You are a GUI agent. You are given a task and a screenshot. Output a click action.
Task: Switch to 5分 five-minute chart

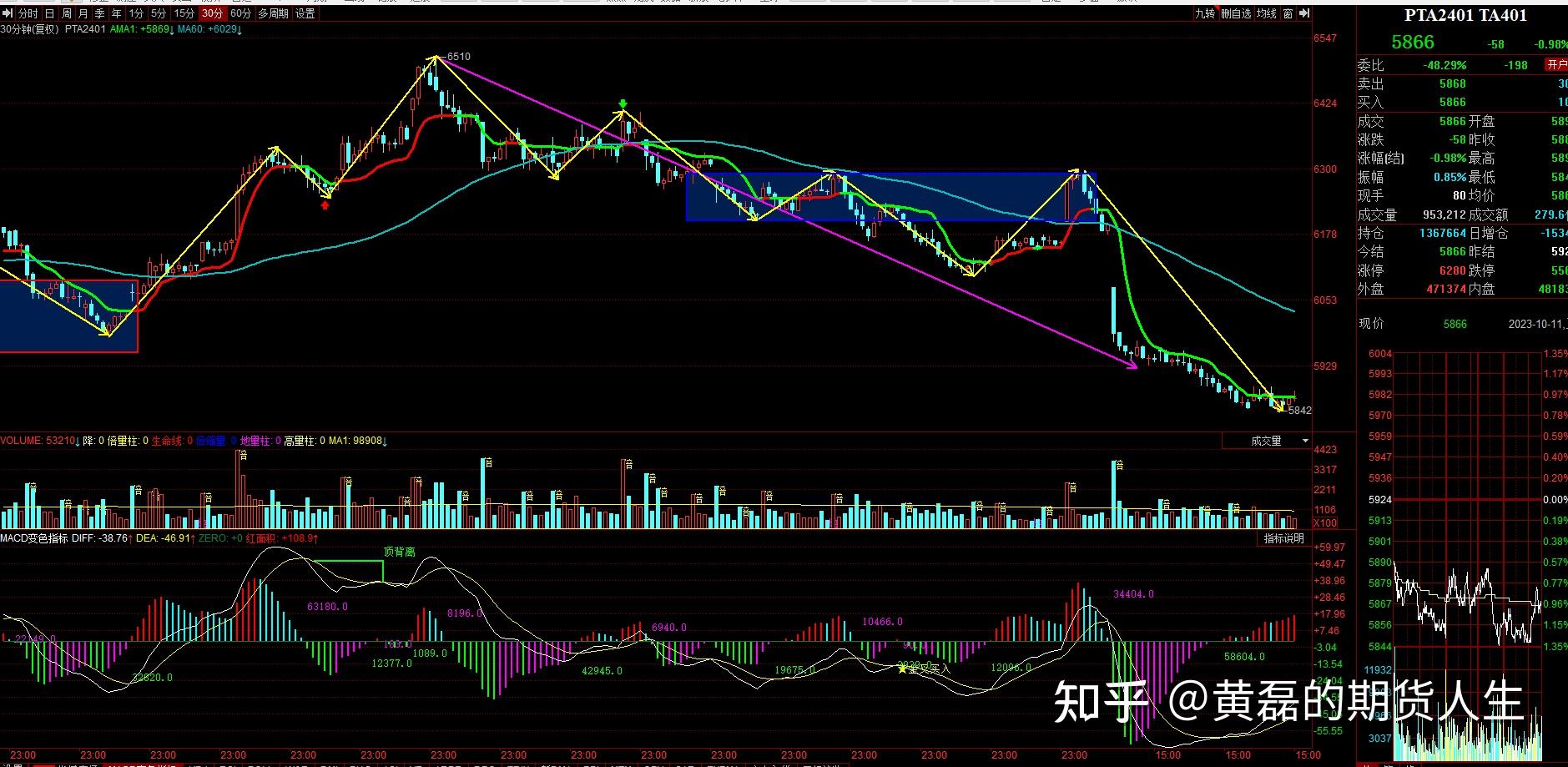(159, 13)
